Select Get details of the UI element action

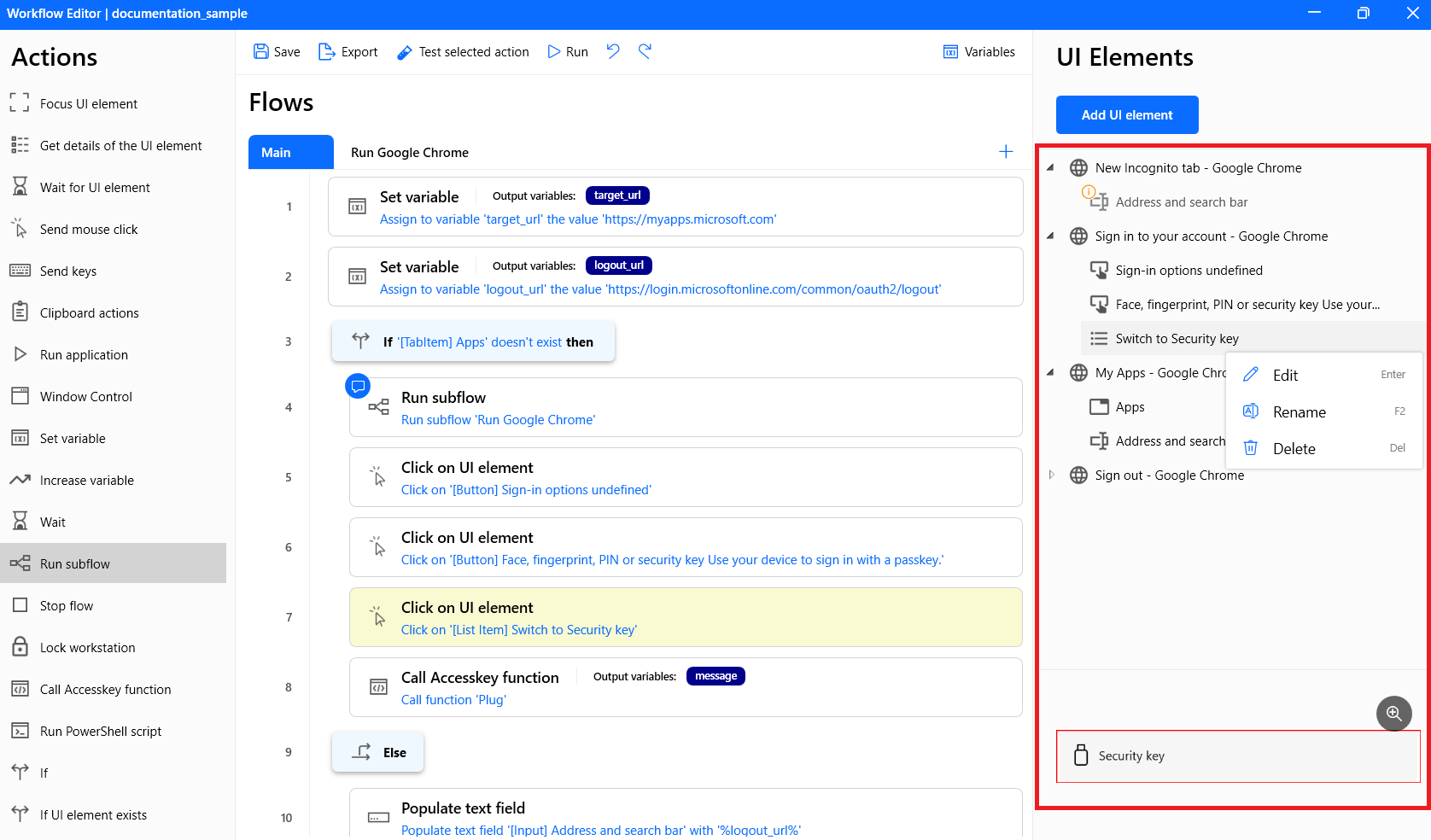(x=113, y=146)
